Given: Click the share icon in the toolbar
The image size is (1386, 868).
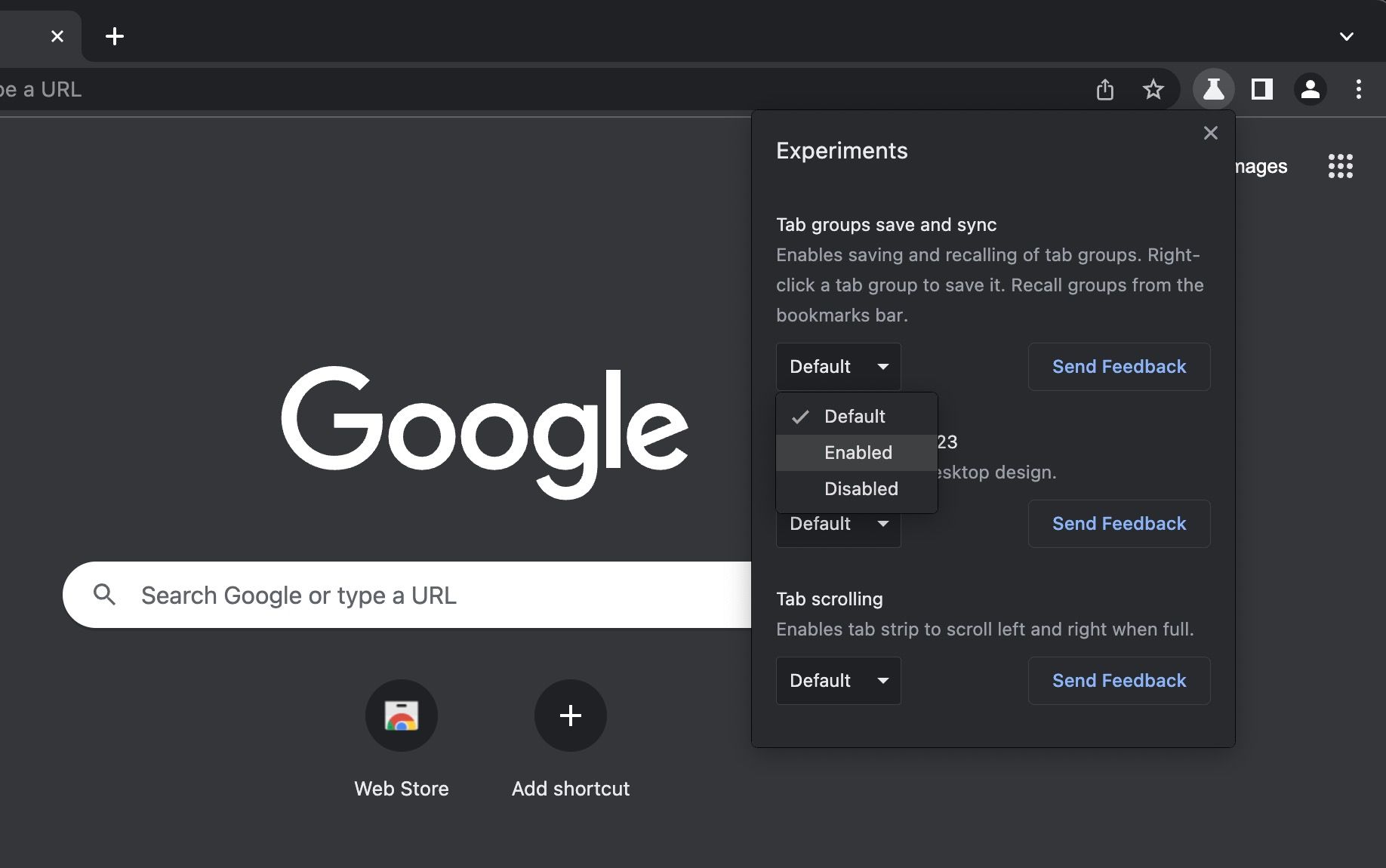Looking at the screenshot, I should 1105,89.
